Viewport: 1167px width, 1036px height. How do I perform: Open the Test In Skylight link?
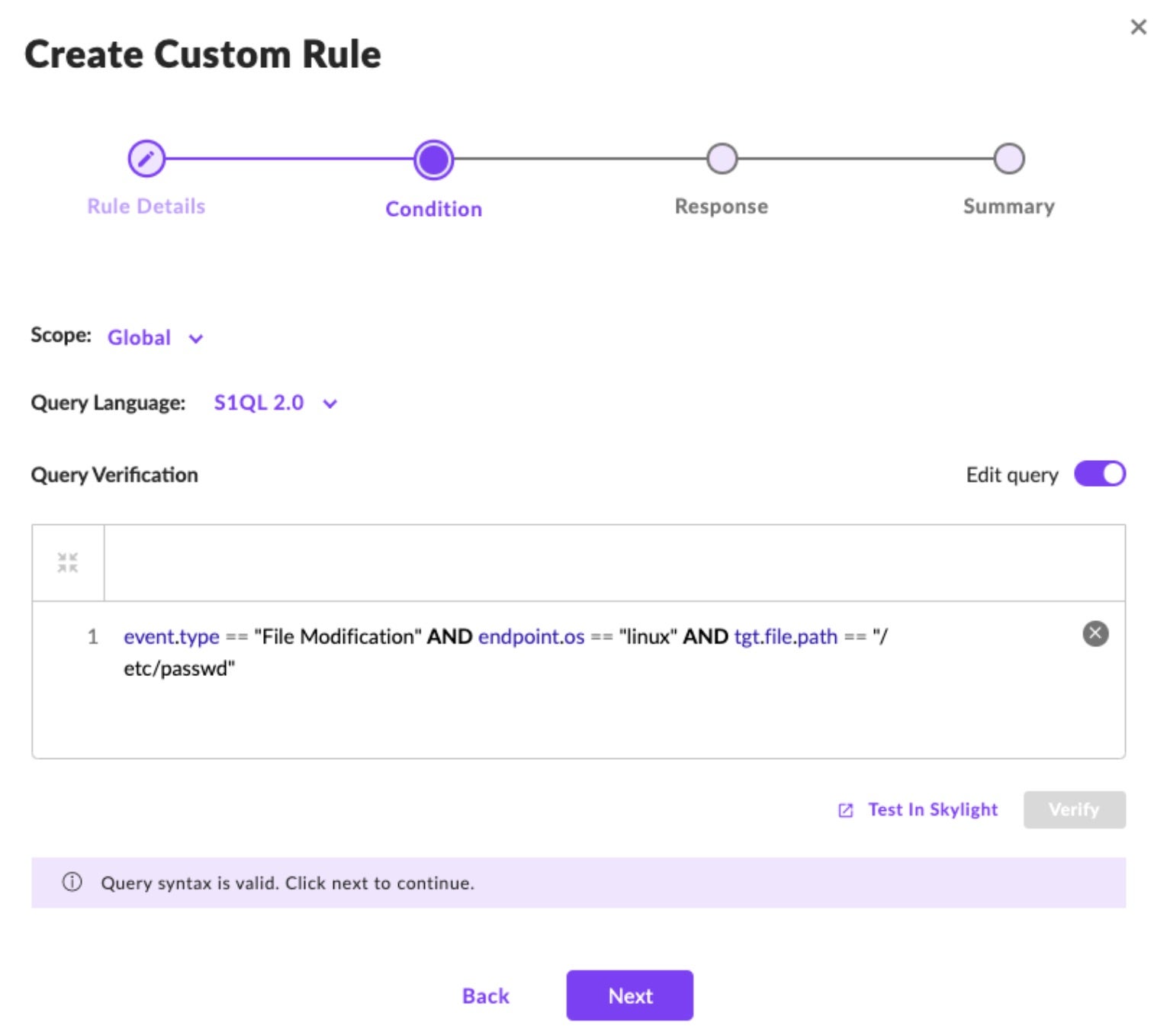932,809
